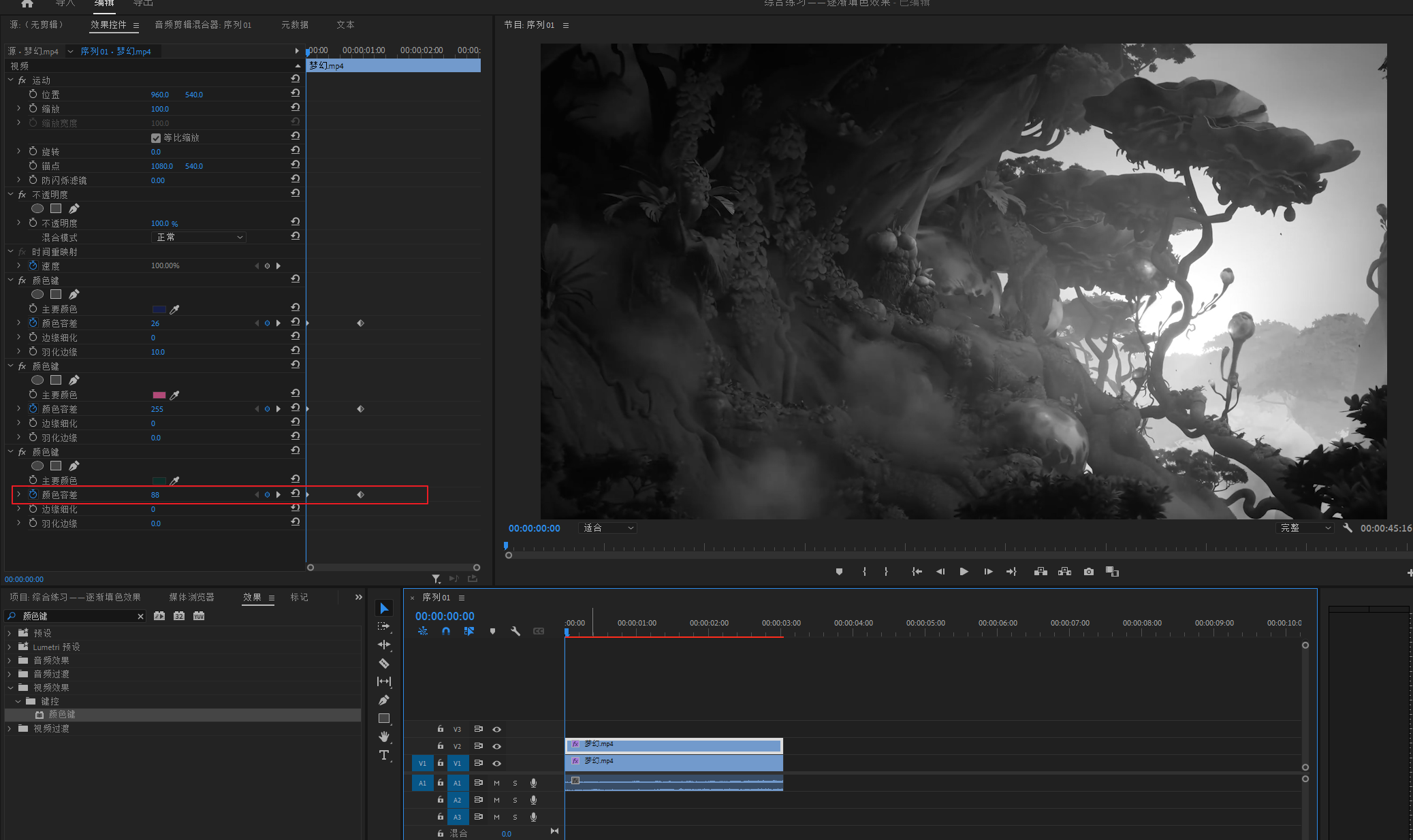Image resolution: width=1413 pixels, height=840 pixels.
Task: Select the Pen tool in the tool panel
Action: tap(384, 700)
